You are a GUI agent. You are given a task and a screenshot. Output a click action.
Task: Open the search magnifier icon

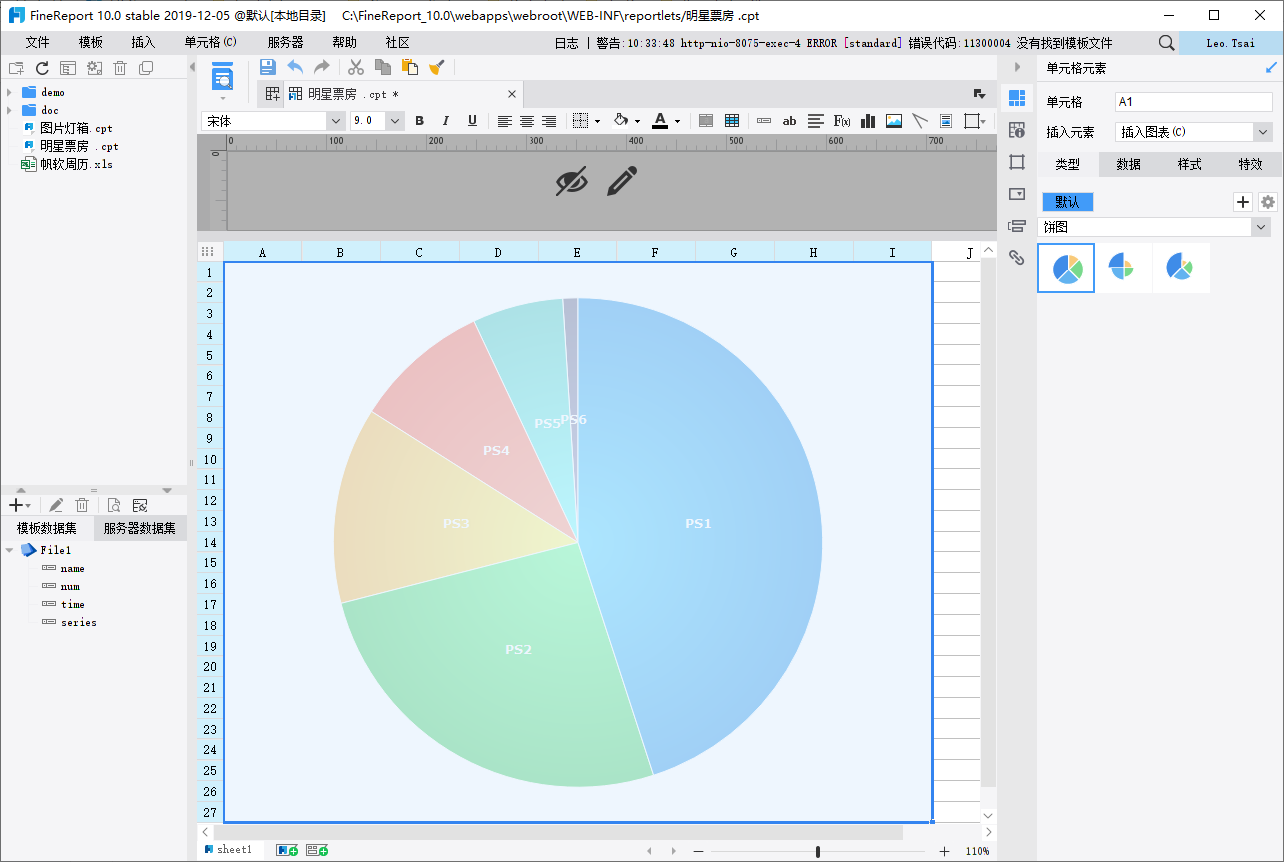coord(1166,43)
